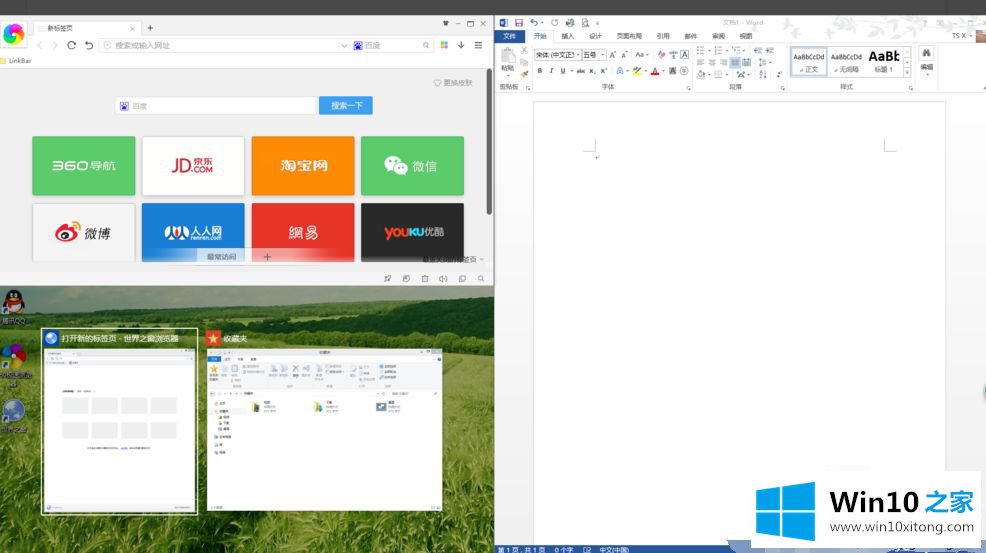Open the 淘宝网 Taobao tile
Image resolution: width=986 pixels, height=553 pixels.
303,166
